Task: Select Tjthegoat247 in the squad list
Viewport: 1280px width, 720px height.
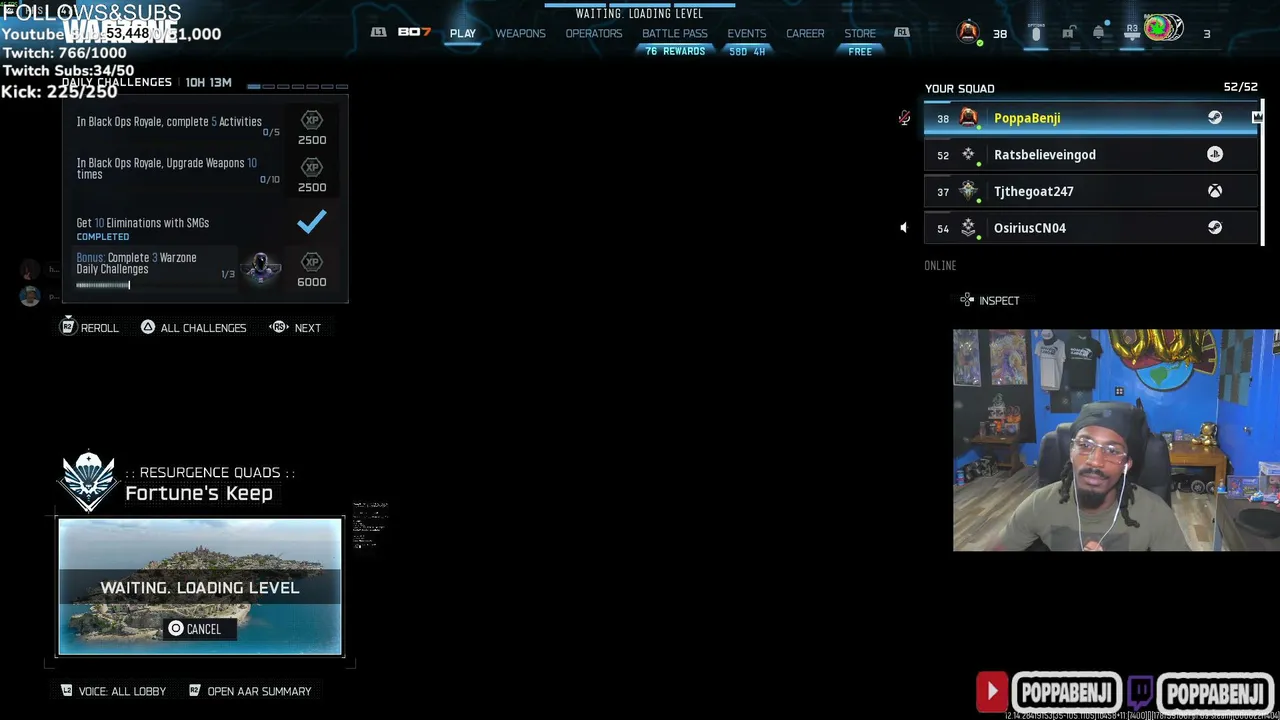Action: point(1091,191)
